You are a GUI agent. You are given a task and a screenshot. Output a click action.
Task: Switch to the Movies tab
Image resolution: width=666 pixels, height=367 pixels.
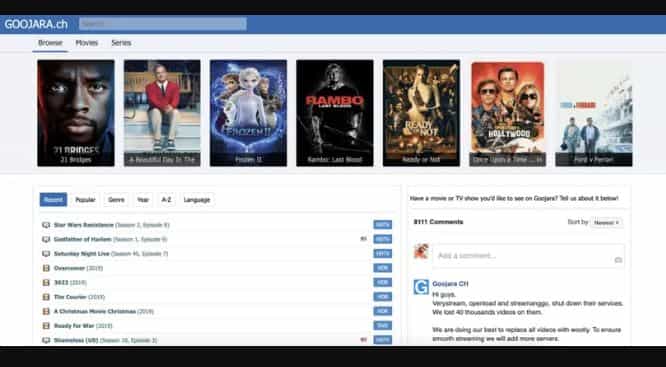(87, 43)
